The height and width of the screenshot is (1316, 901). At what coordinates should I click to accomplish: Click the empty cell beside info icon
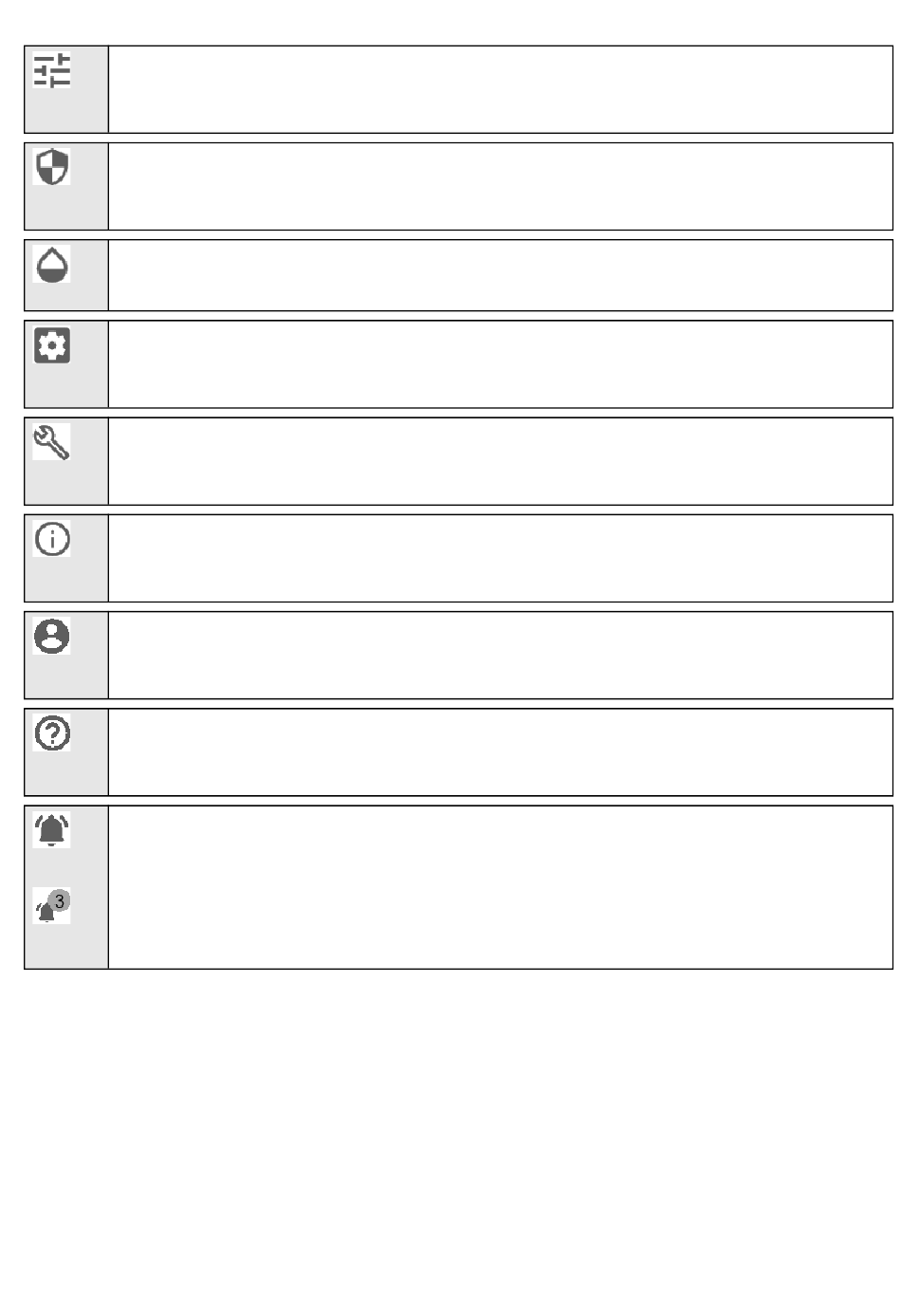(501, 558)
